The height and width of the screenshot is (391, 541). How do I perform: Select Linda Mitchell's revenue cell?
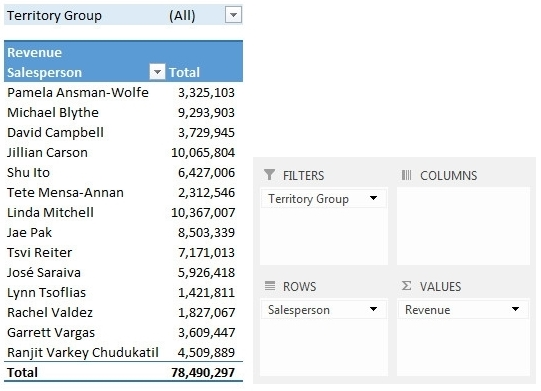point(203,213)
